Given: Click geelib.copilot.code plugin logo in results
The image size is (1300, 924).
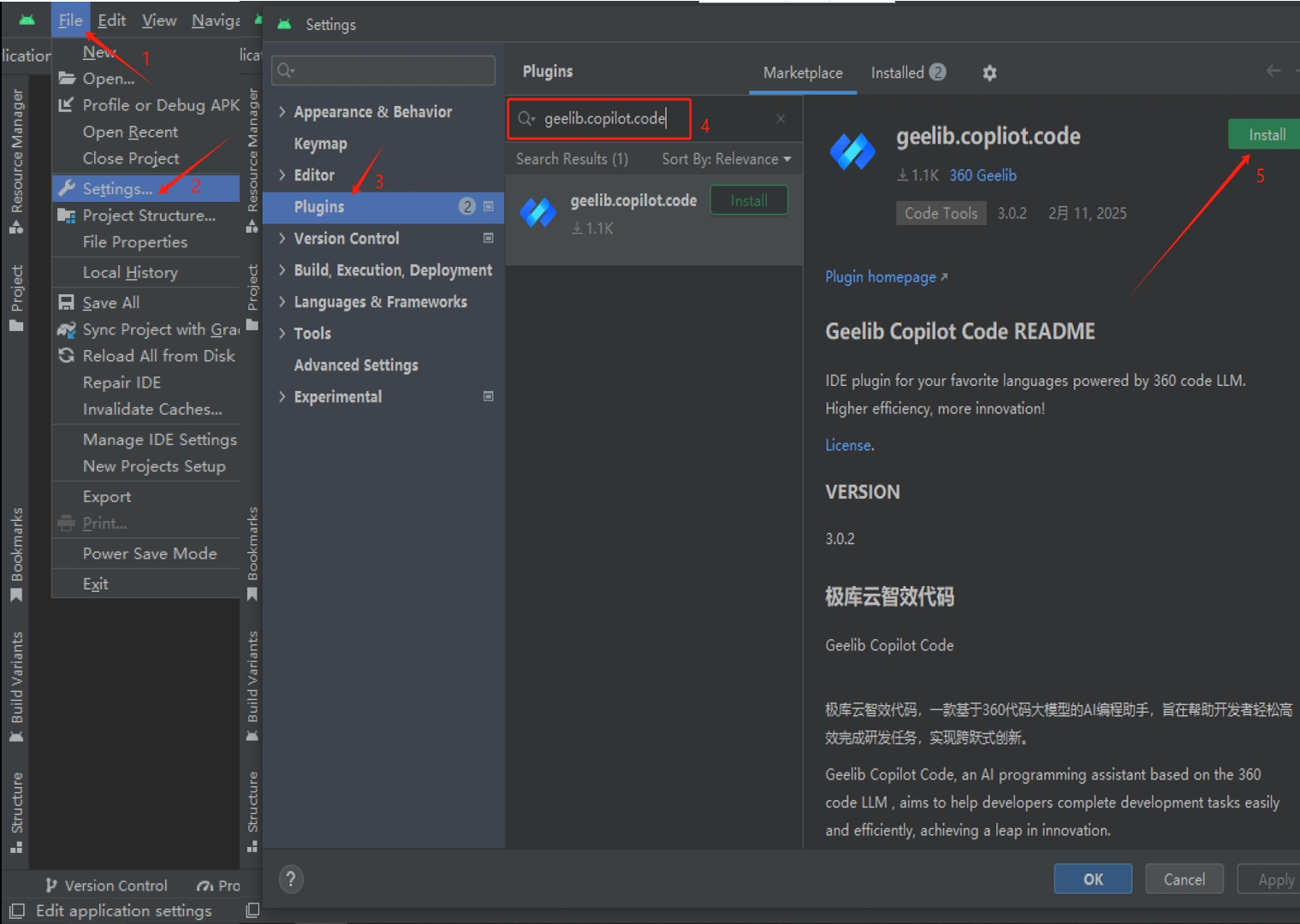Looking at the screenshot, I should 538,212.
